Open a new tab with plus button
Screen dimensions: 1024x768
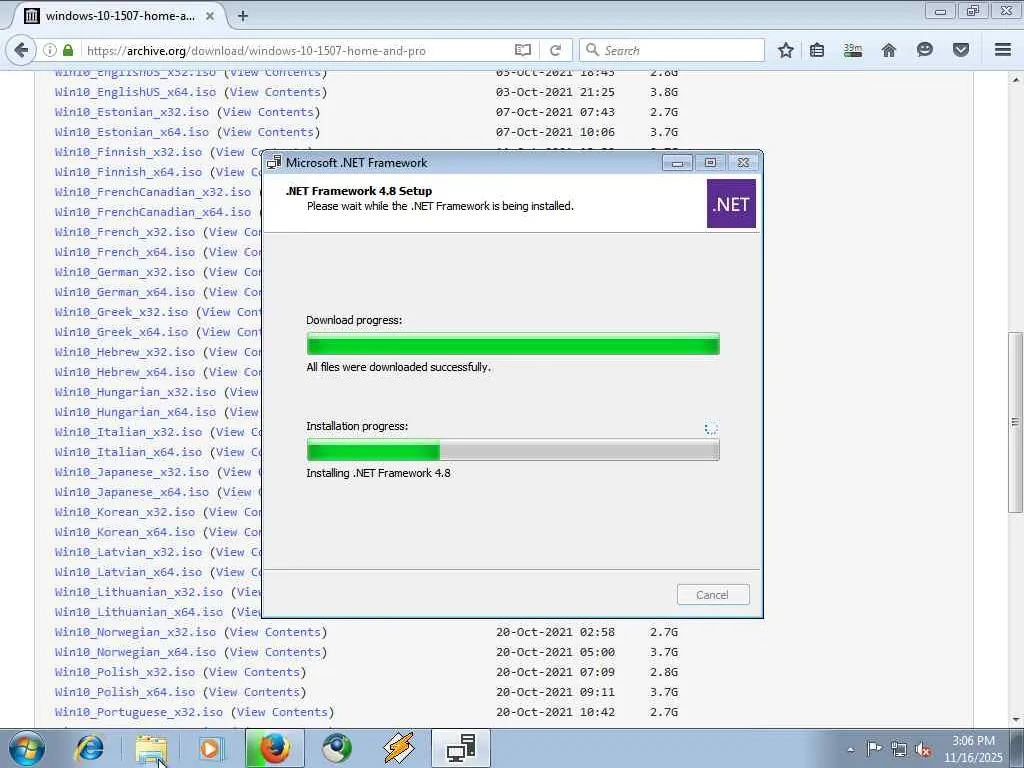242,16
